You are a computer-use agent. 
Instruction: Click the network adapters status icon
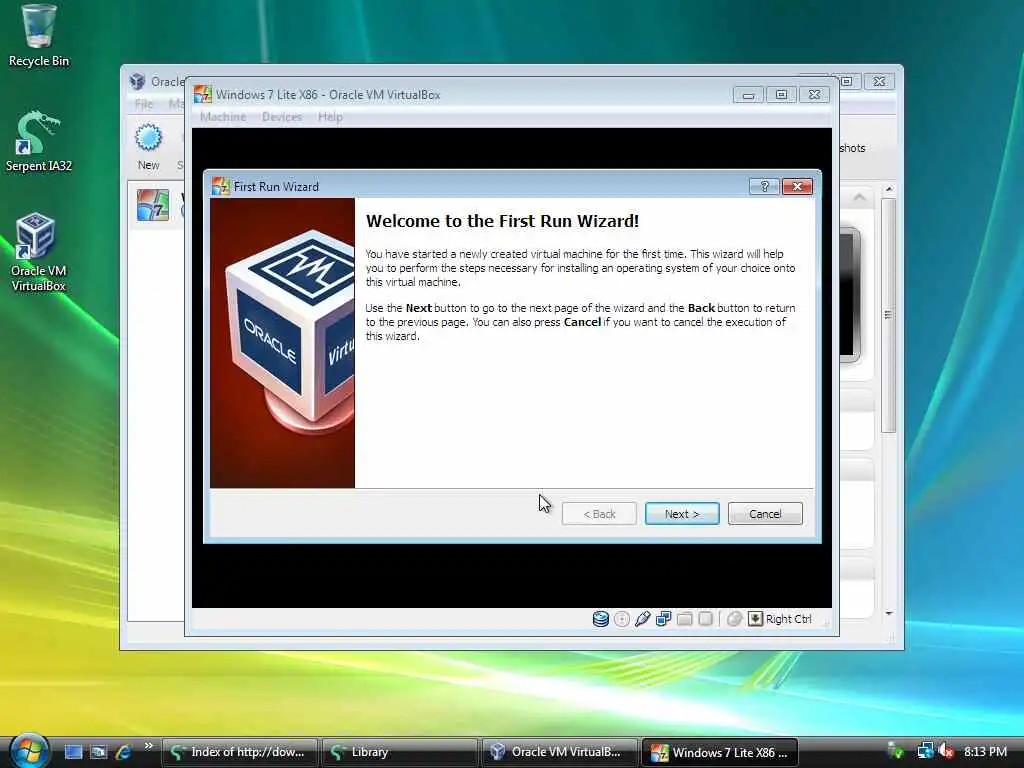[x=664, y=618]
